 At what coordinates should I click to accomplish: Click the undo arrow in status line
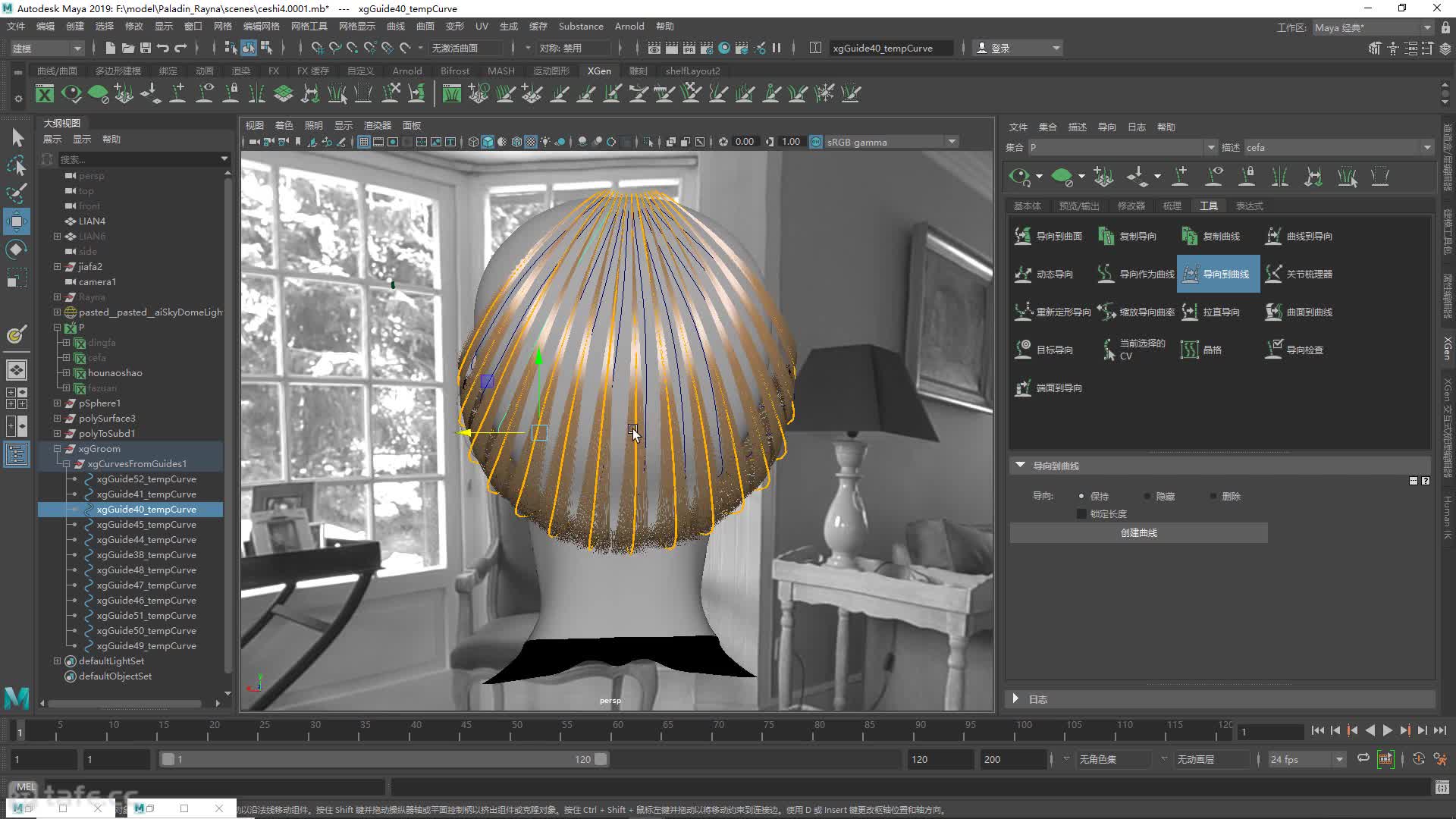click(x=163, y=48)
